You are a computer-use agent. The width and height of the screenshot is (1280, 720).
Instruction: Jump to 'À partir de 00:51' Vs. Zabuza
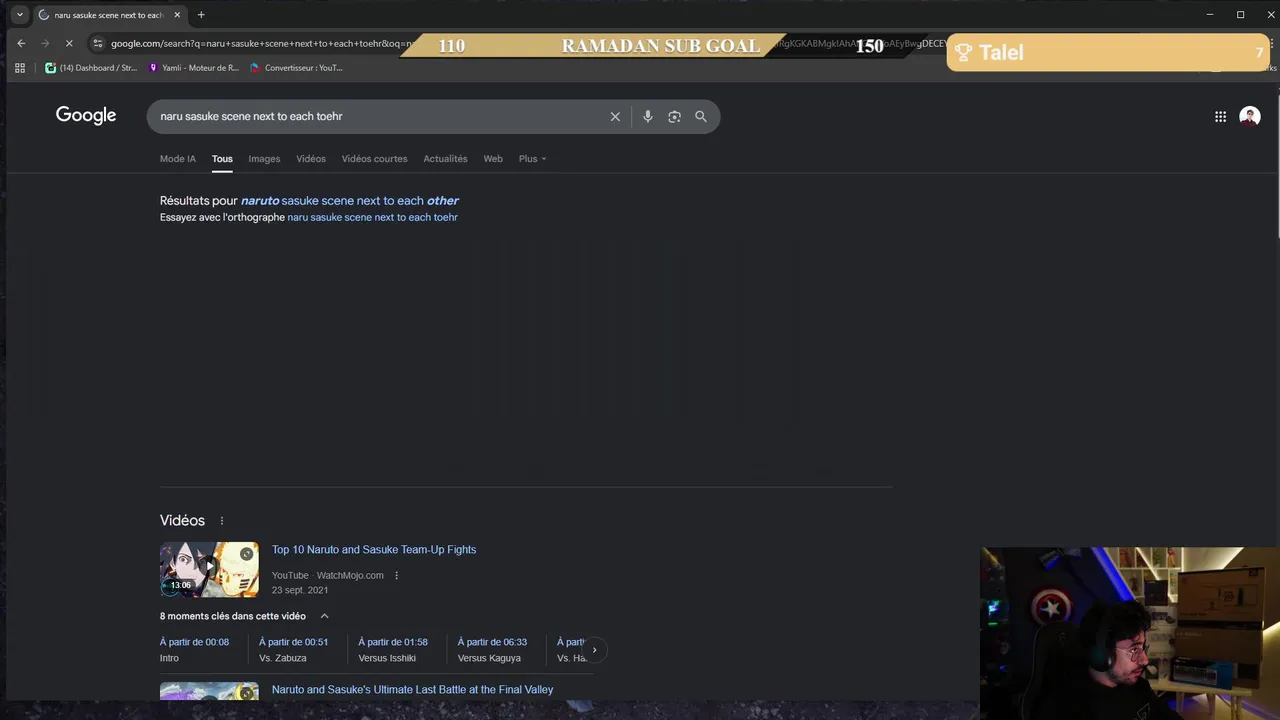point(293,650)
